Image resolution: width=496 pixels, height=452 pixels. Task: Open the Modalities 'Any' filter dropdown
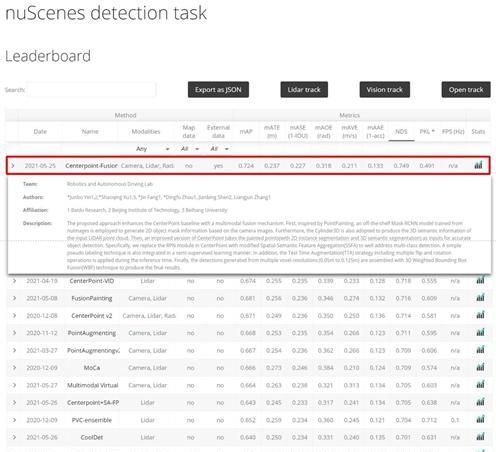tap(152, 149)
